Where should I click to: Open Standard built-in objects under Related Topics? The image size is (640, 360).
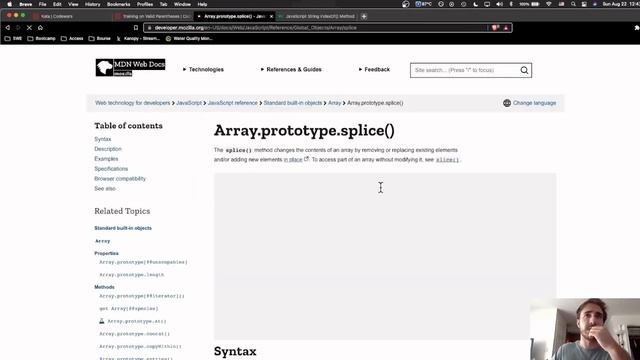123,228
